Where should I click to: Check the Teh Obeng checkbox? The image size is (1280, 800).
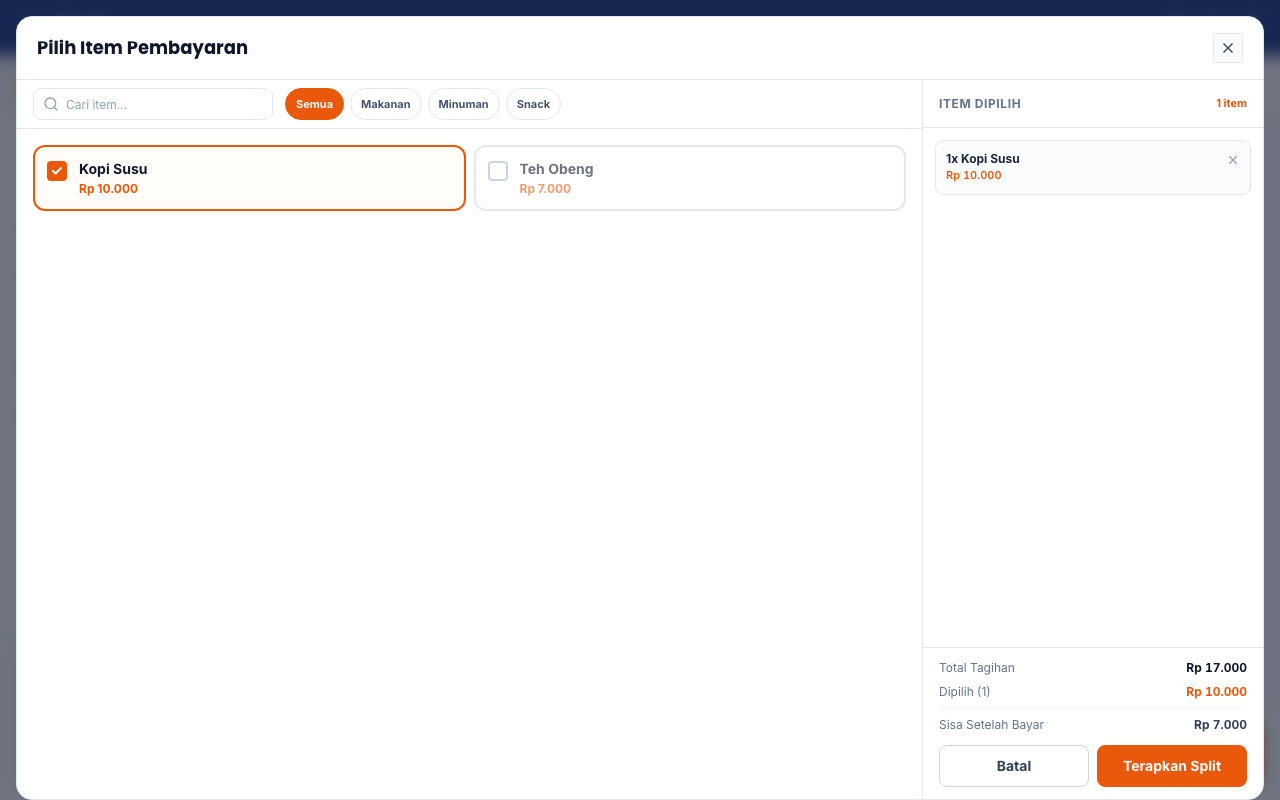click(x=498, y=171)
